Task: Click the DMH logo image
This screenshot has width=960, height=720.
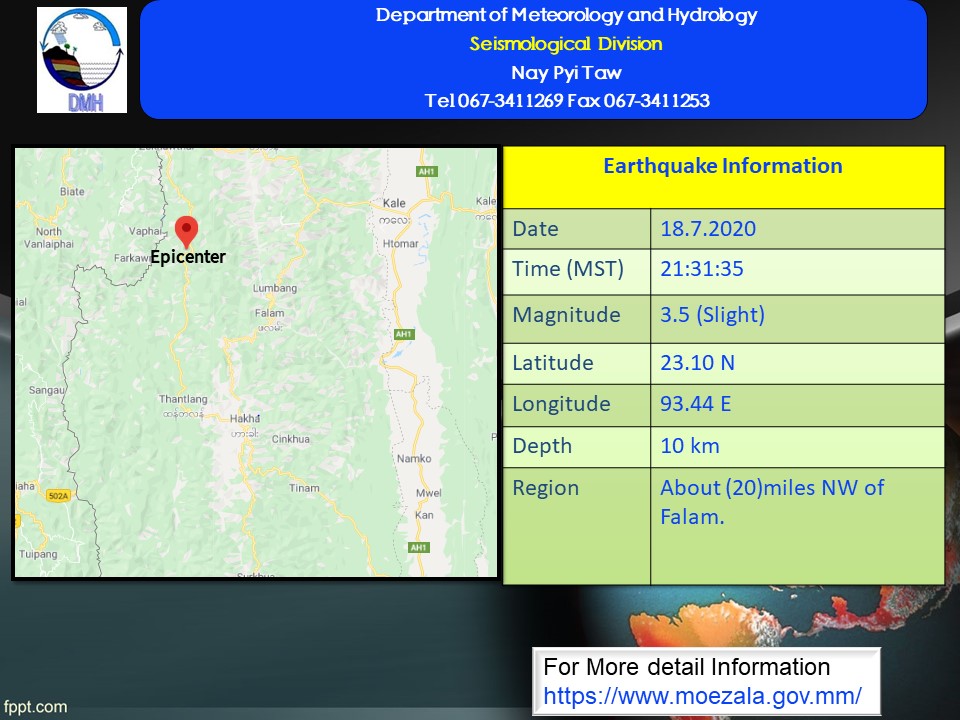Action: [x=82, y=60]
